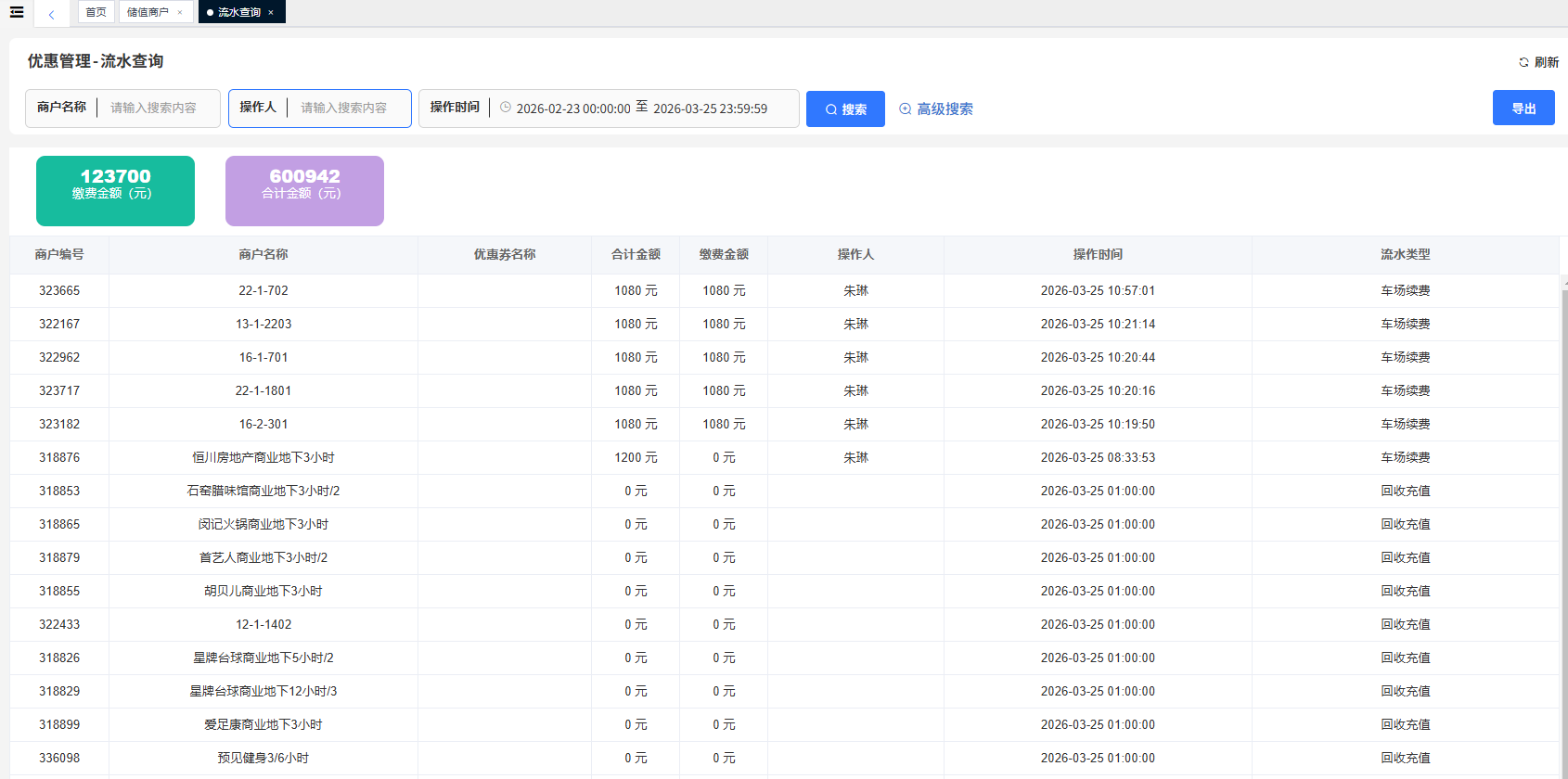Select 胡贝儿商业地下3小时 cell

(x=263, y=591)
